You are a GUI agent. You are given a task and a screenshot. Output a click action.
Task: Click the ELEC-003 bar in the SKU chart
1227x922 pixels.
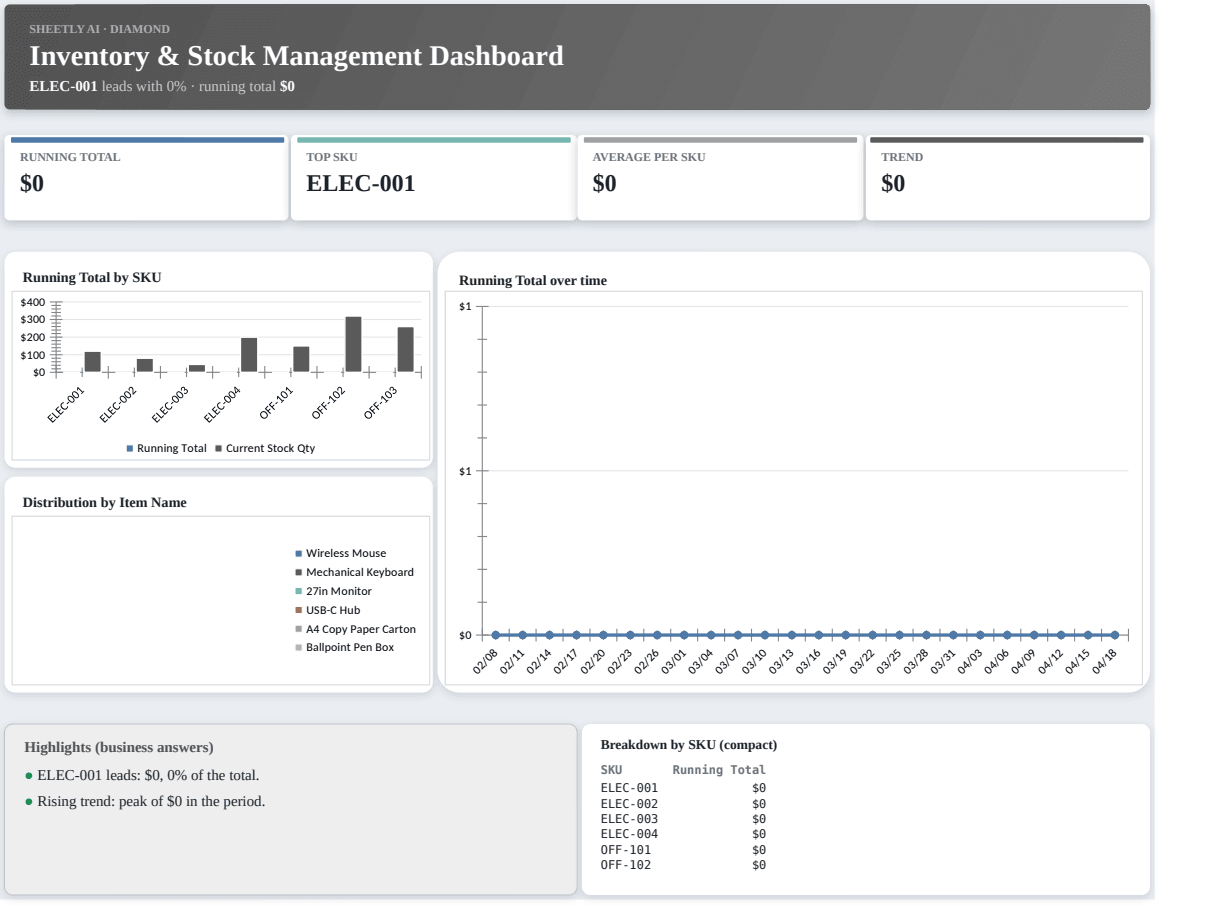point(197,368)
